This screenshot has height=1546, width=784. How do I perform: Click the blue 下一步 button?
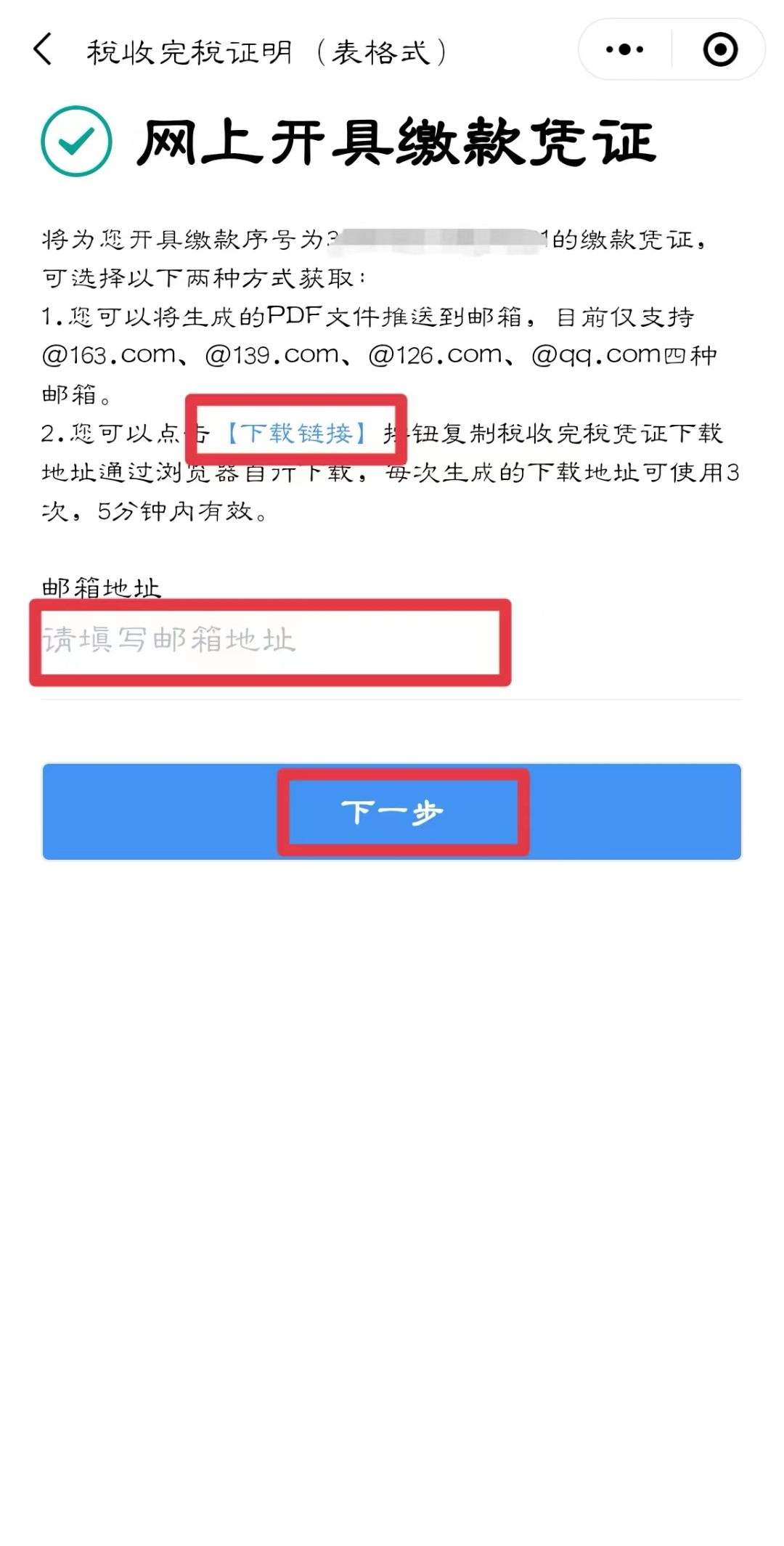coord(392,811)
